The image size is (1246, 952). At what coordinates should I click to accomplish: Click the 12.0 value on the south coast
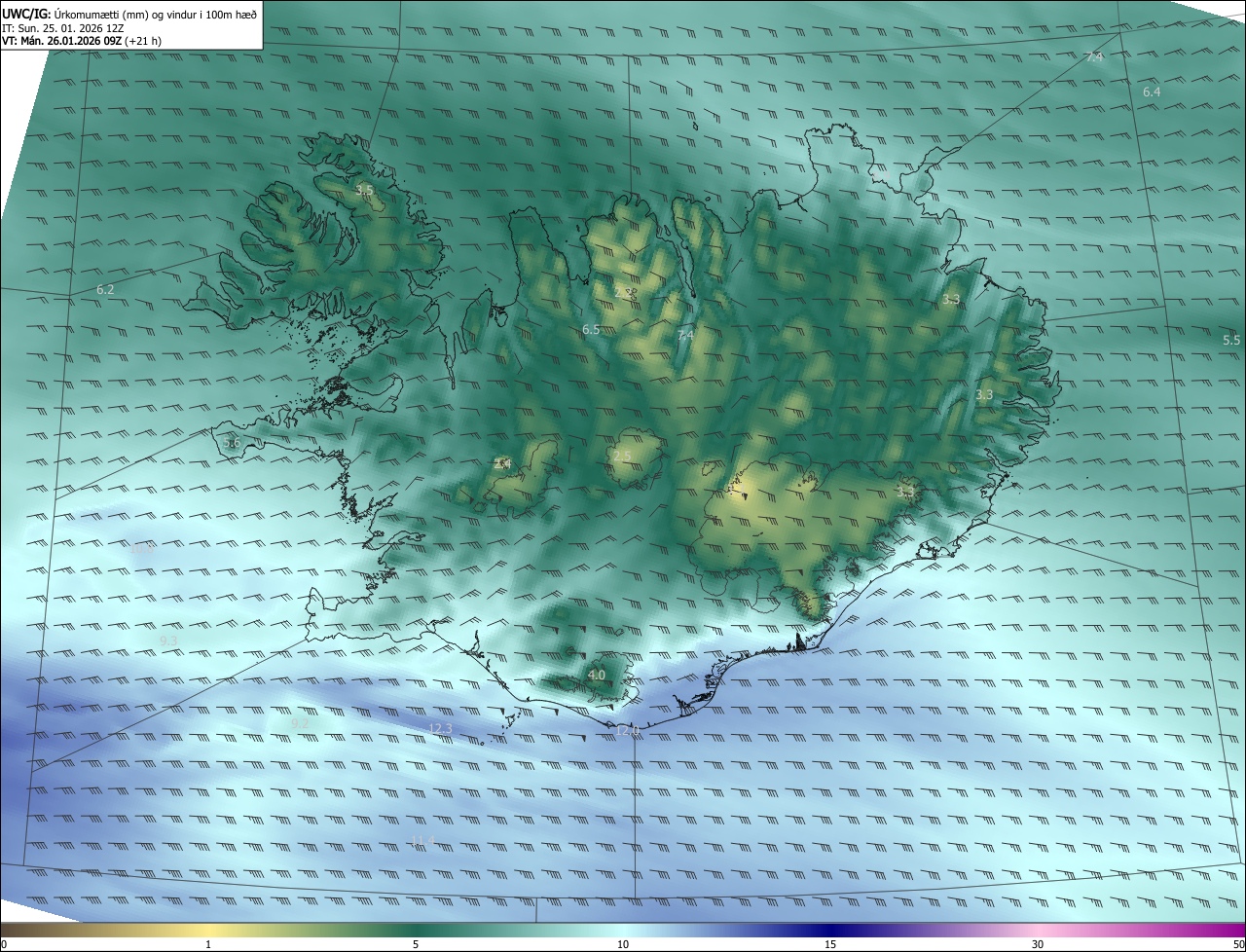(628, 730)
